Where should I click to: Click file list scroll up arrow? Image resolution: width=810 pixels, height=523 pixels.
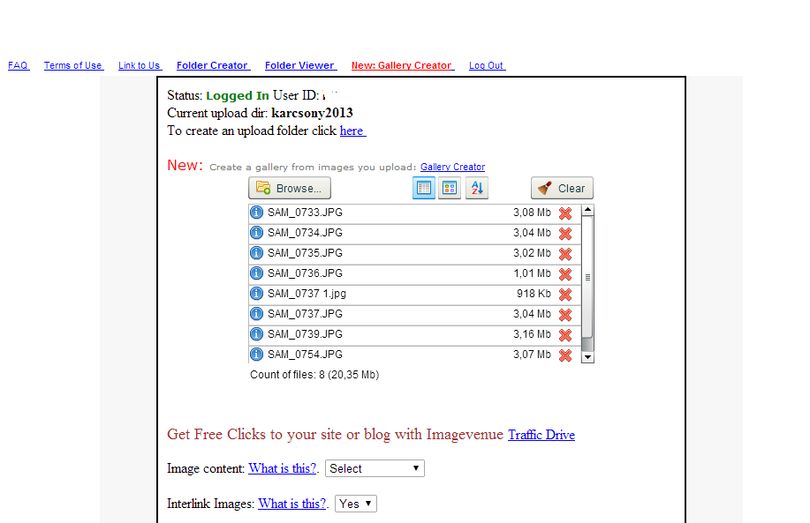(x=587, y=210)
